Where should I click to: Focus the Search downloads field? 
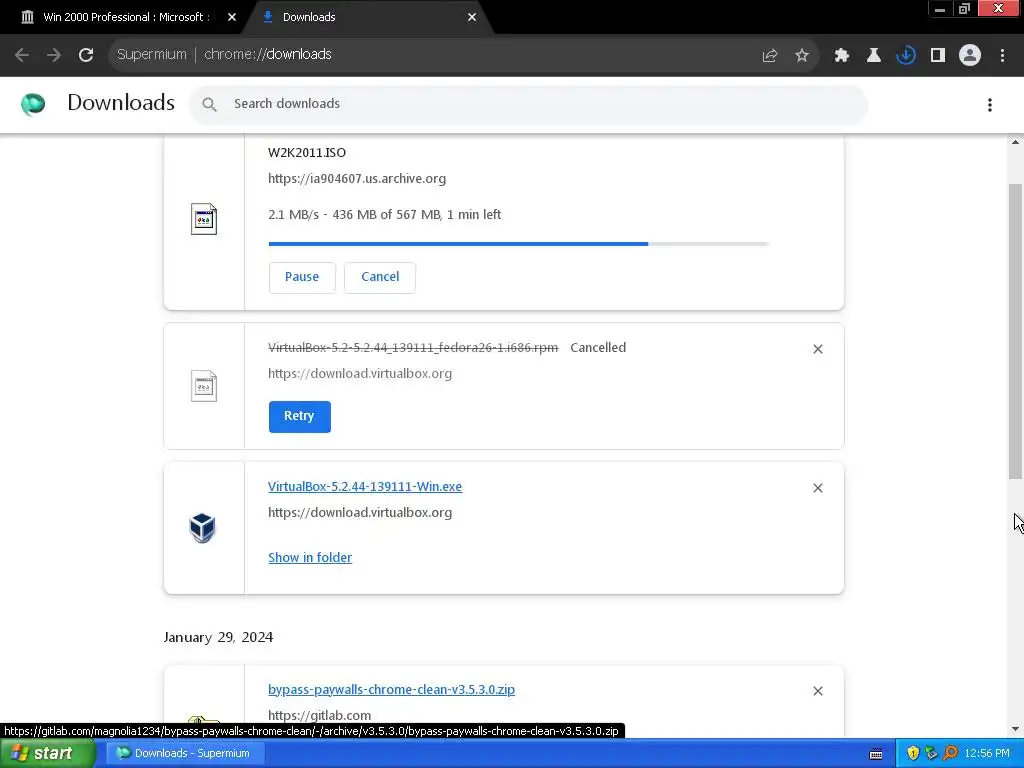[x=528, y=104]
